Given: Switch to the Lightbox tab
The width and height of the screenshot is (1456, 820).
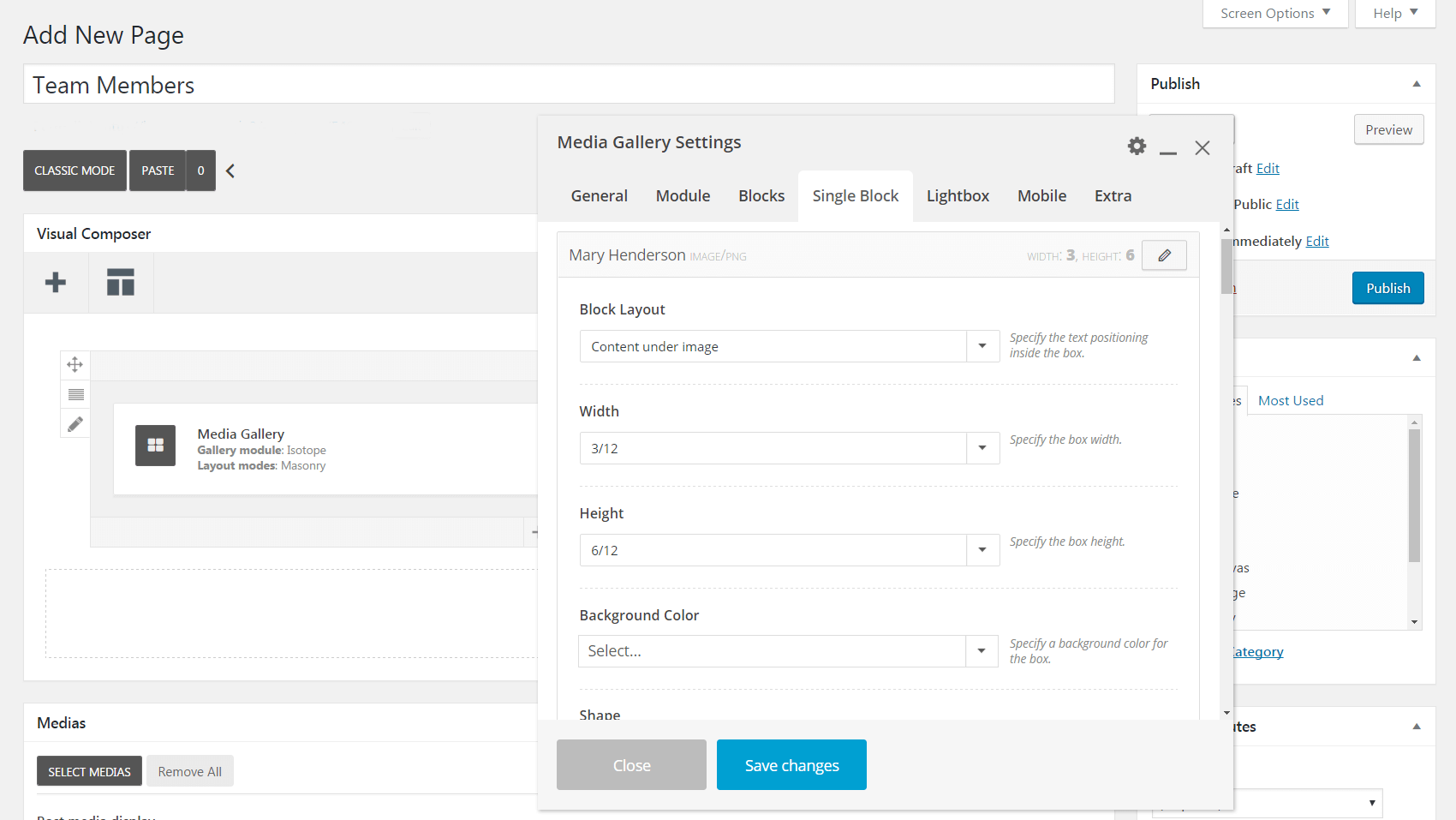Looking at the screenshot, I should [958, 196].
